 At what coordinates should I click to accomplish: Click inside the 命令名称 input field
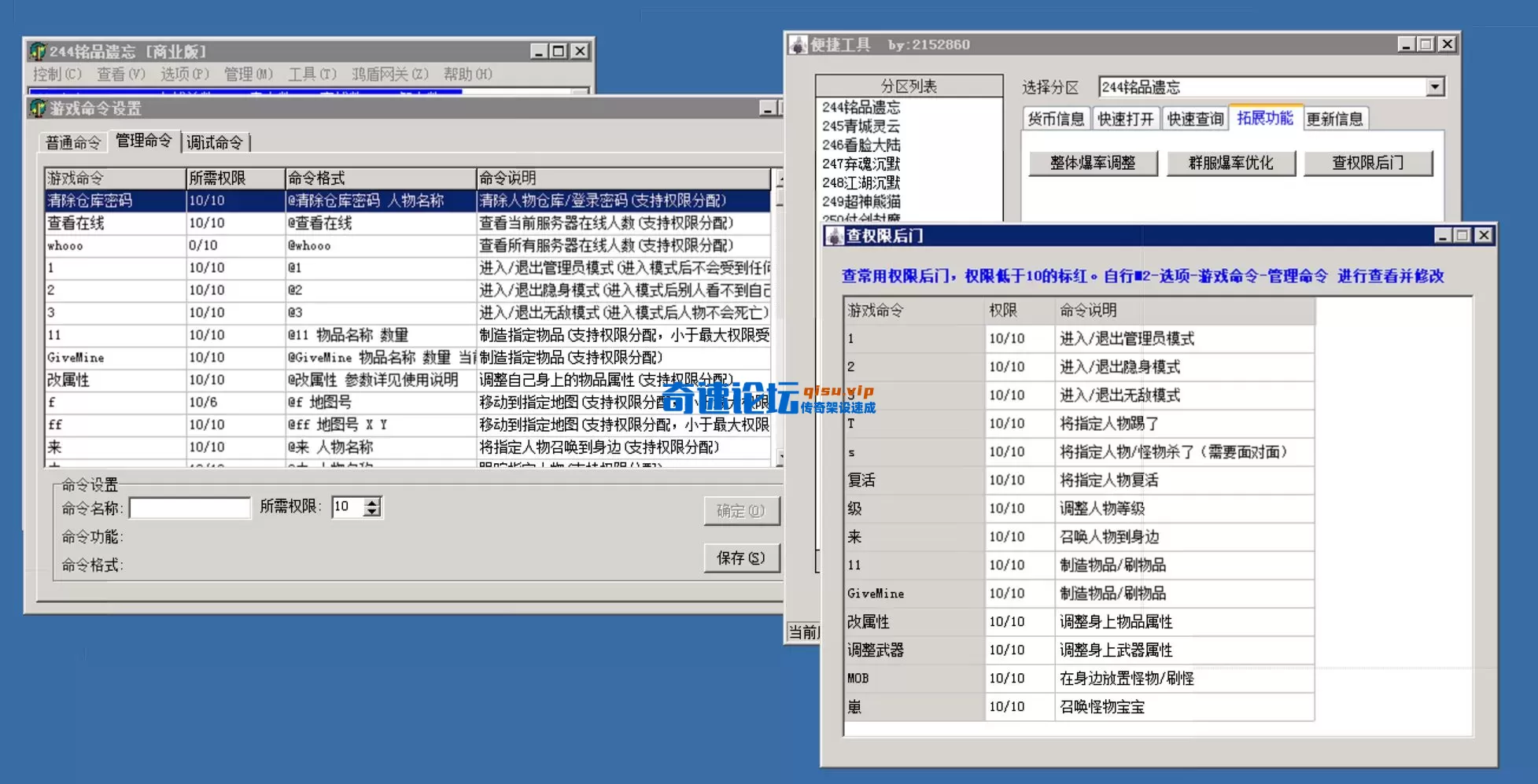coord(189,507)
